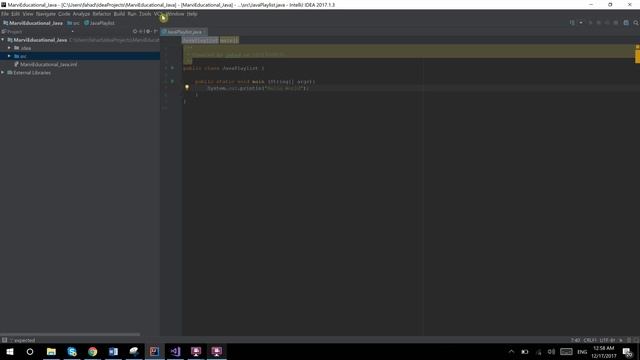Click the UTF-8 encoding status item
Viewport: 640px width, 360px height.
(607, 340)
